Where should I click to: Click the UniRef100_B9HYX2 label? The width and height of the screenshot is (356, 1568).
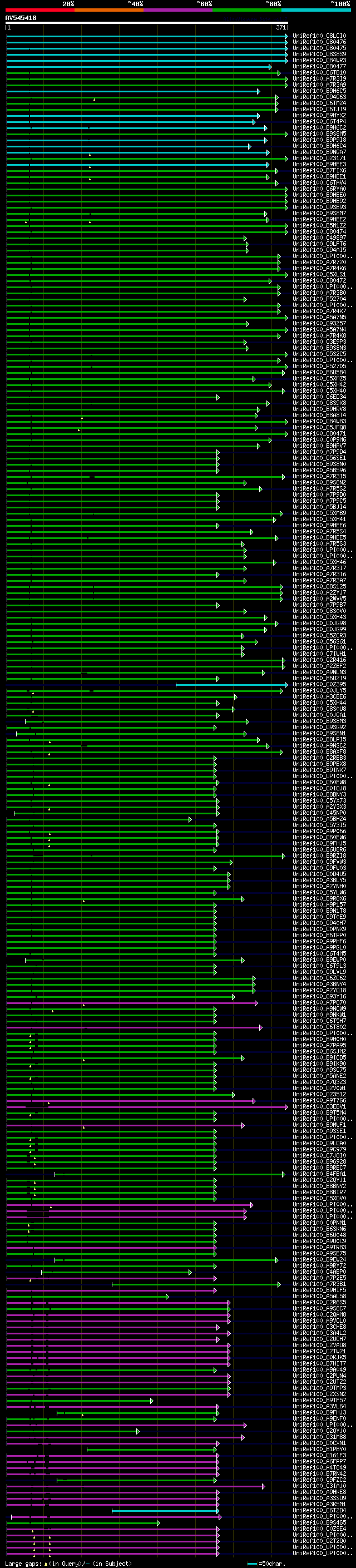319,116
